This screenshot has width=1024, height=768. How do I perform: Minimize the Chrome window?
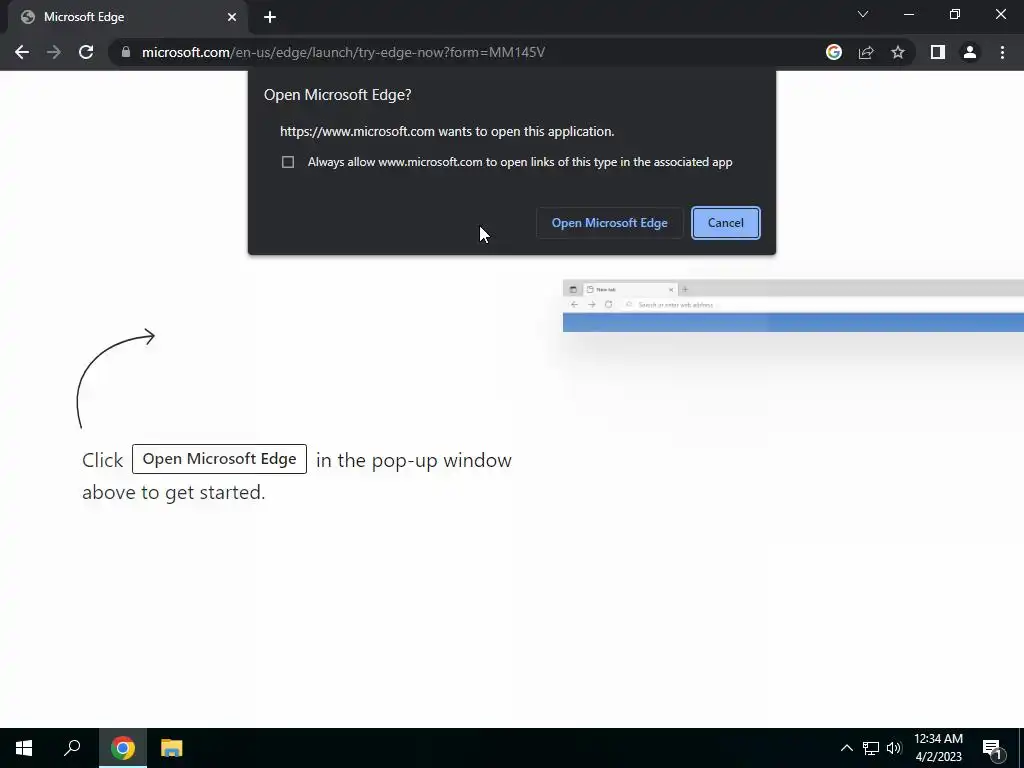click(908, 14)
